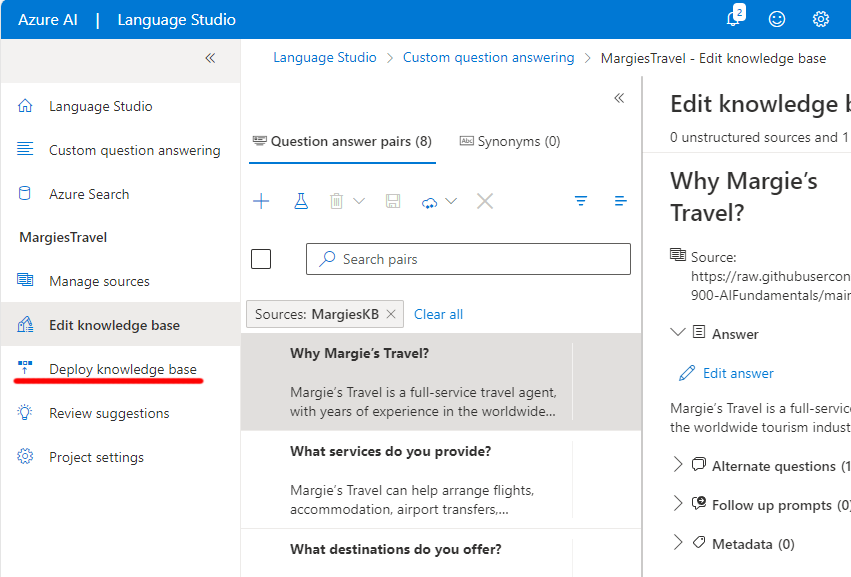This screenshot has width=851, height=577.
Task: Expand the Follow up prompts section
Action: pos(678,504)
